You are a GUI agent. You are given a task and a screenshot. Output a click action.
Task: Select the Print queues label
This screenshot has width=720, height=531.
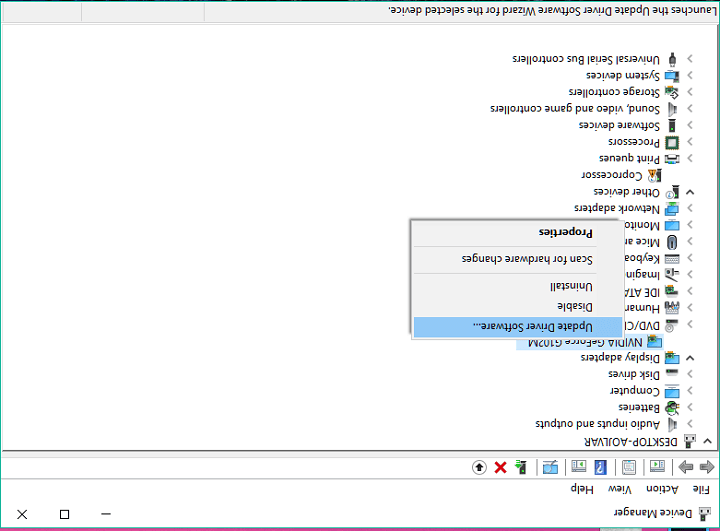tap(629, 159)
